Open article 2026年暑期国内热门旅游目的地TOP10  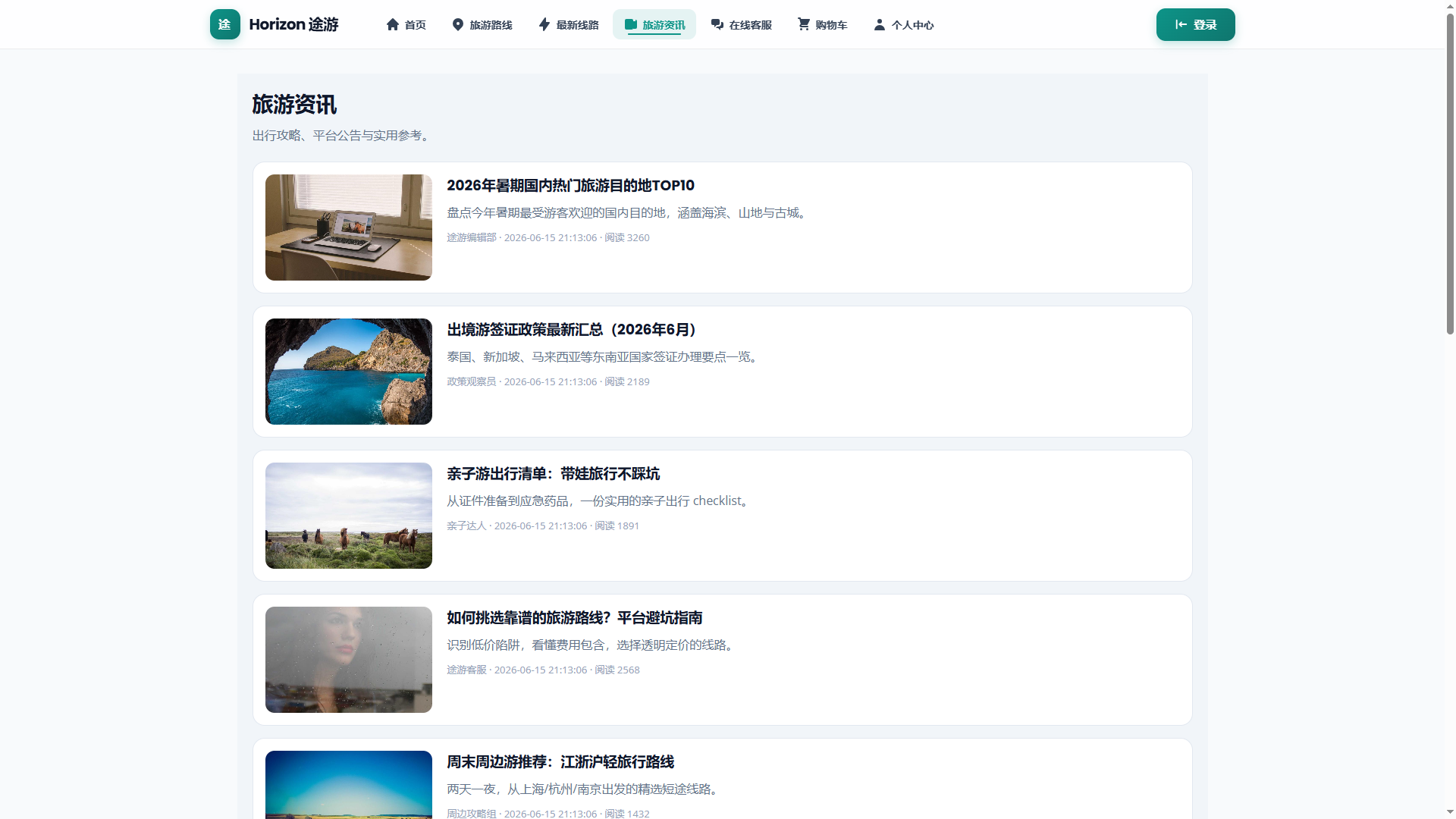pyautogui.click(x=570, y=185)
